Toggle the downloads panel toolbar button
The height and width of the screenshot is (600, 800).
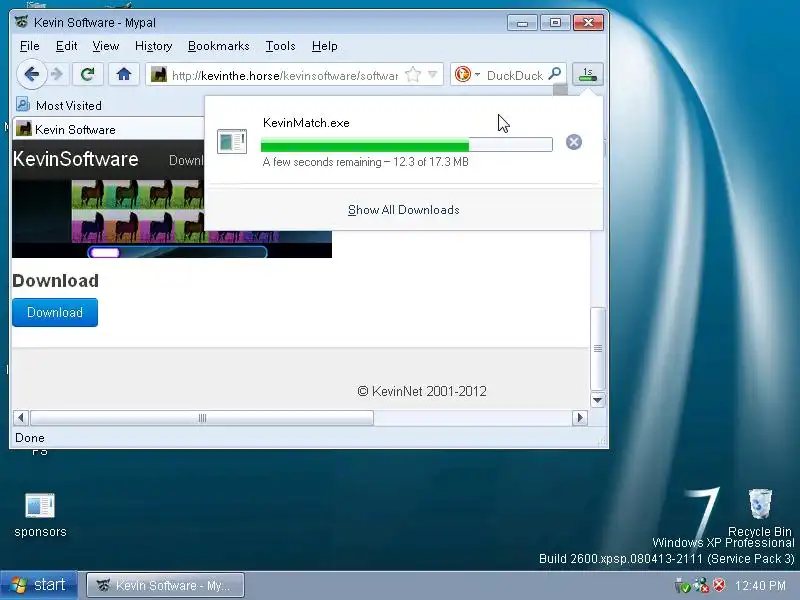[x=588, y=74]
